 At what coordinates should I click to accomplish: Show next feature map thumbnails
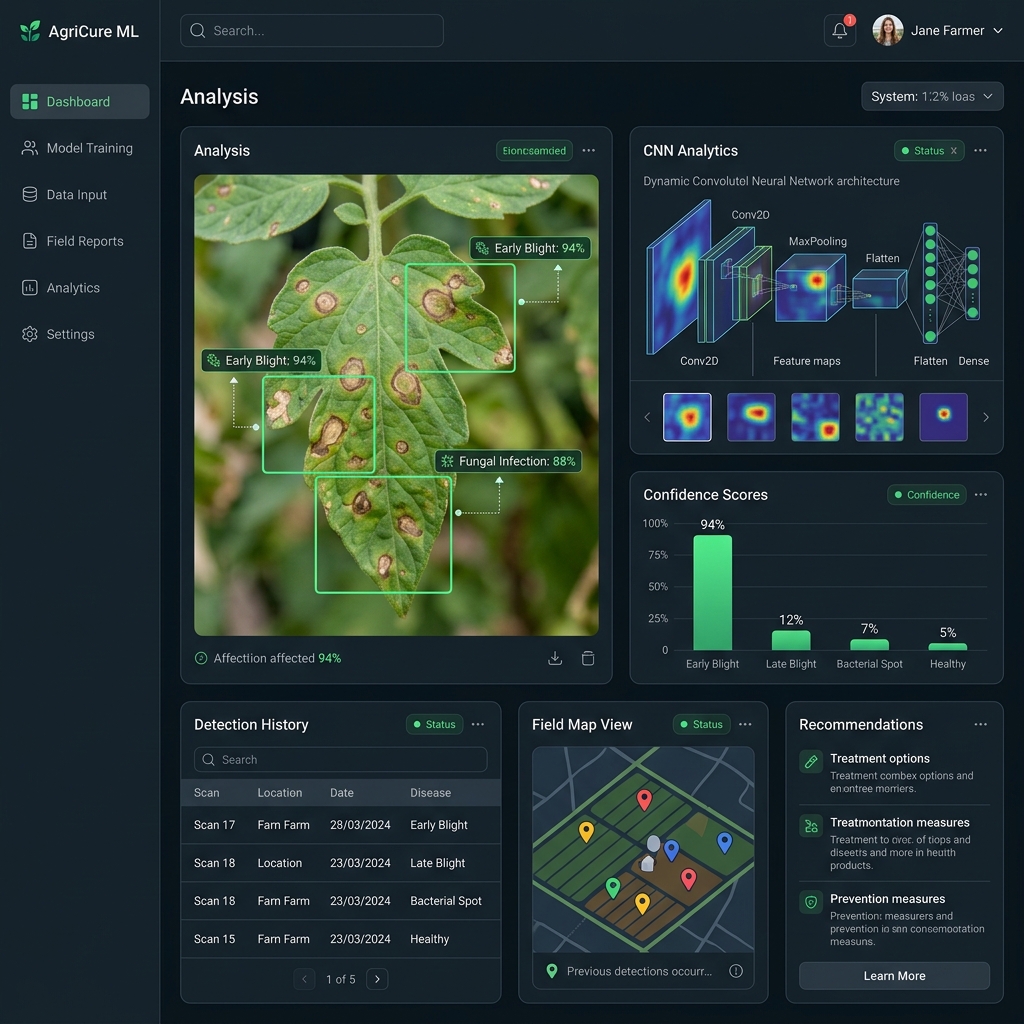coord(985,417)
